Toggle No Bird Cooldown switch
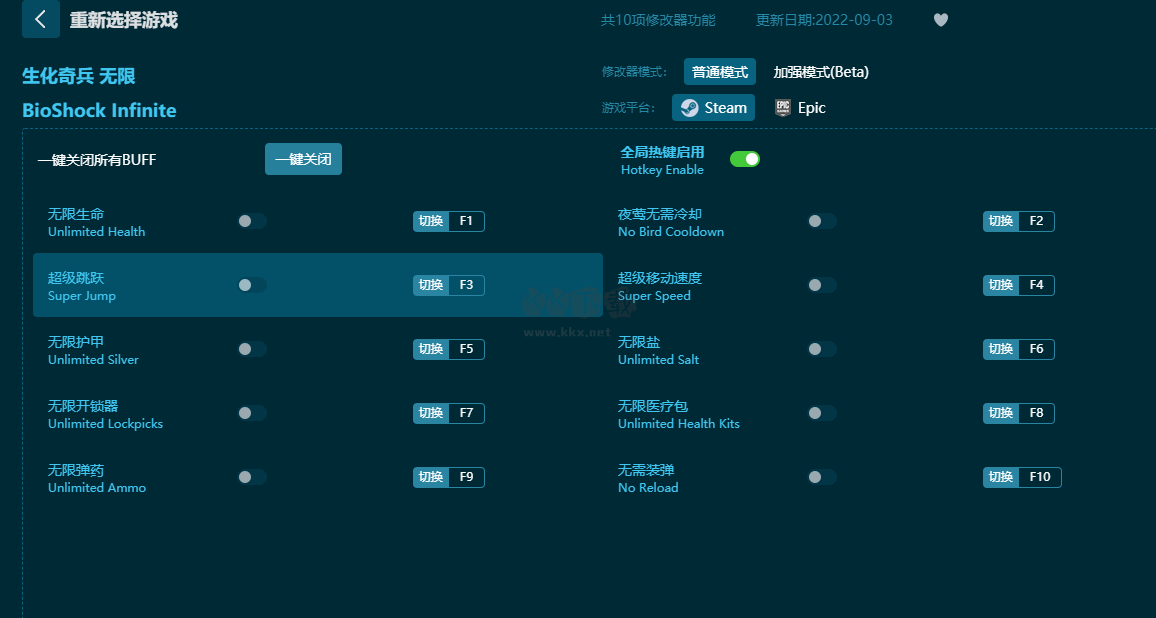 pos(821,221)
